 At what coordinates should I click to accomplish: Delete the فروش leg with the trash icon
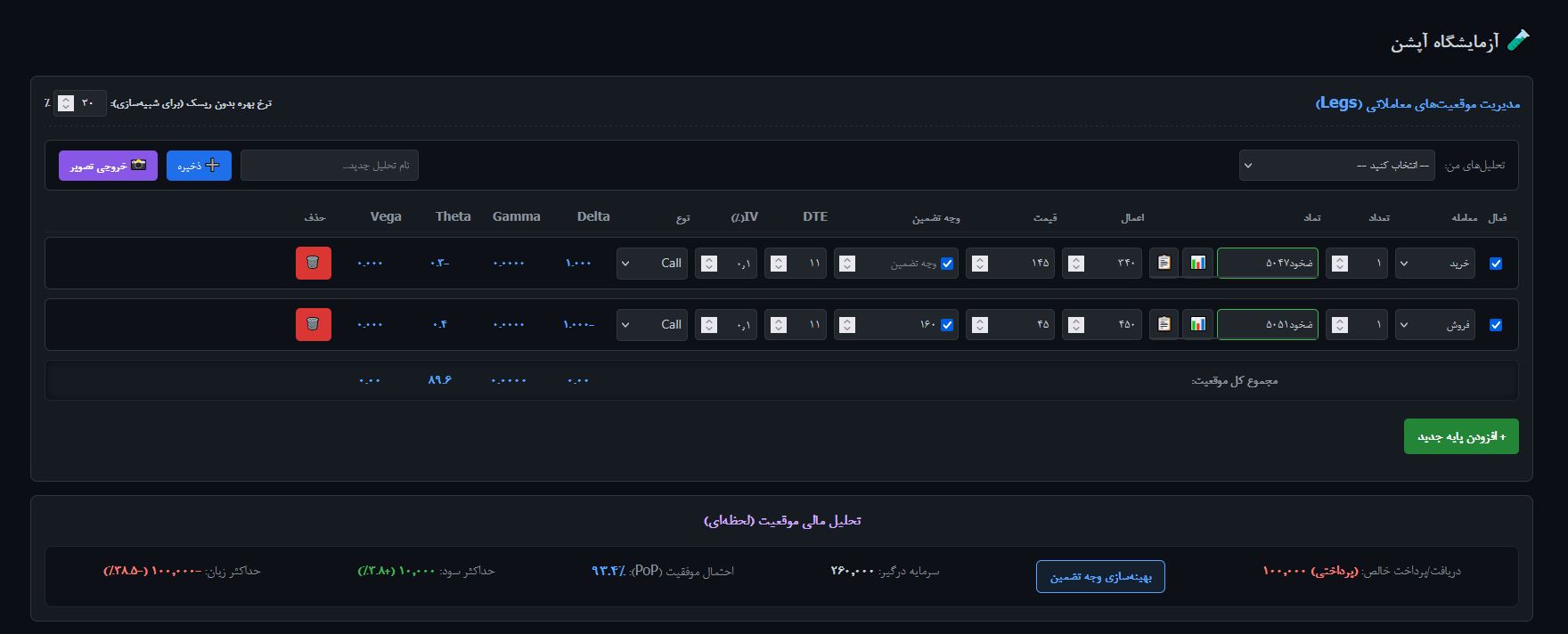314,325
